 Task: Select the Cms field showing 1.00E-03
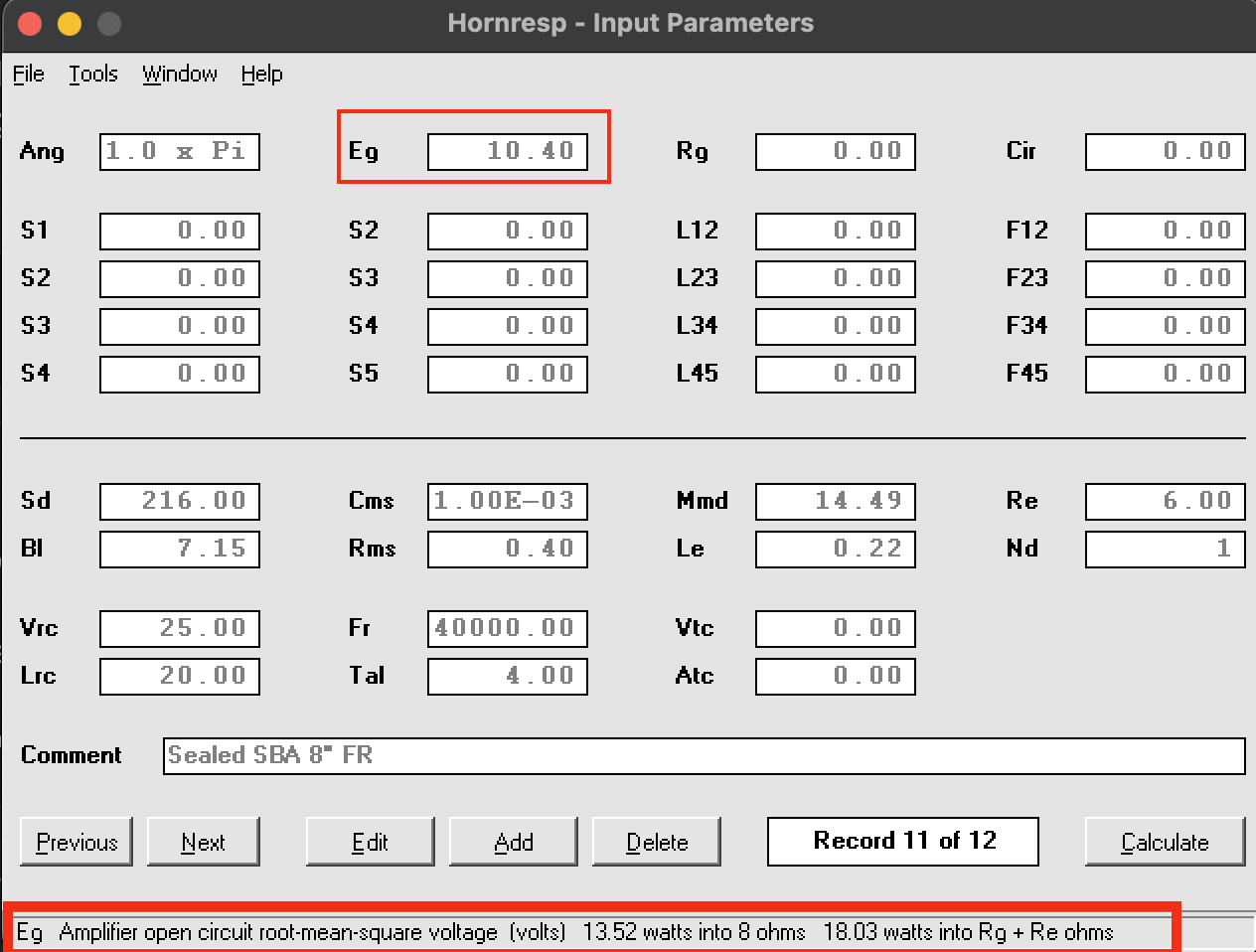(508, 502)
